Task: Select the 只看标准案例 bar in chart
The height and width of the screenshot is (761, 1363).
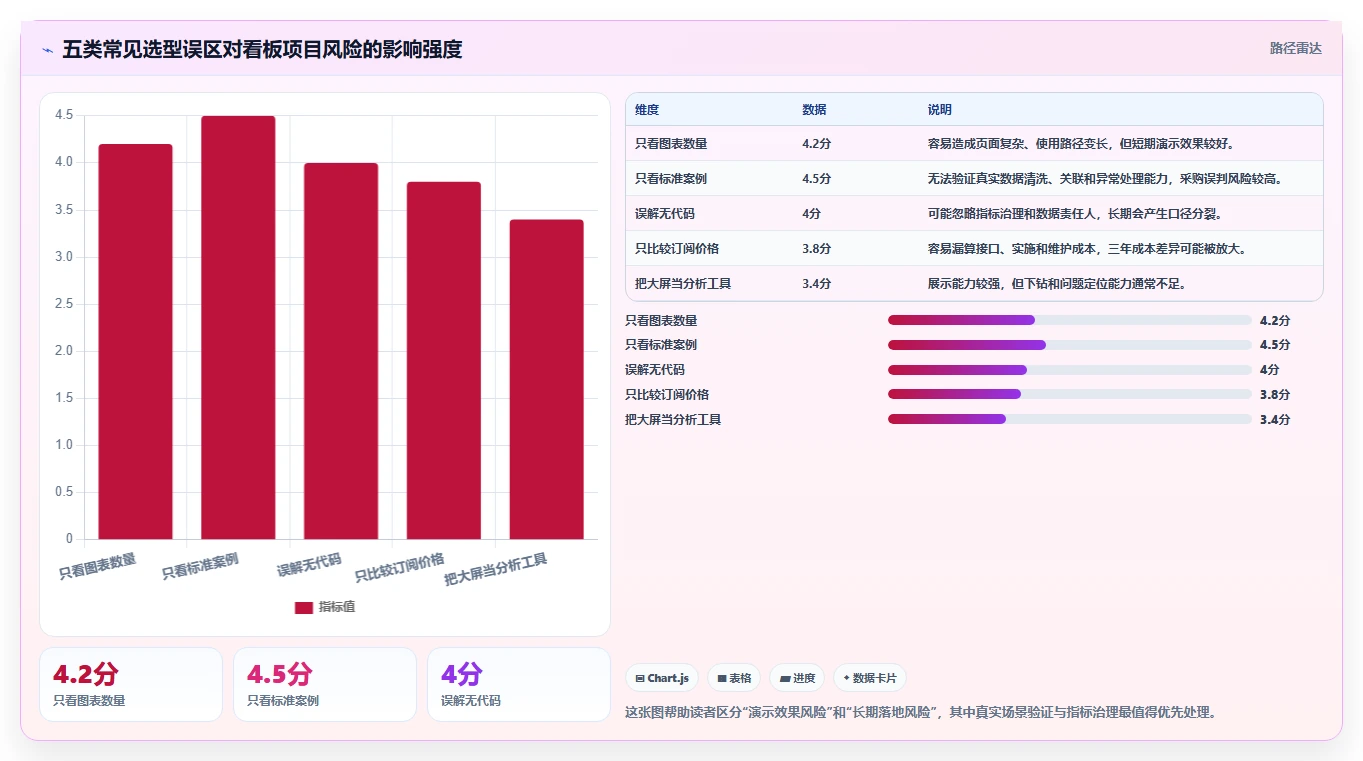Action: pos(238,327)
